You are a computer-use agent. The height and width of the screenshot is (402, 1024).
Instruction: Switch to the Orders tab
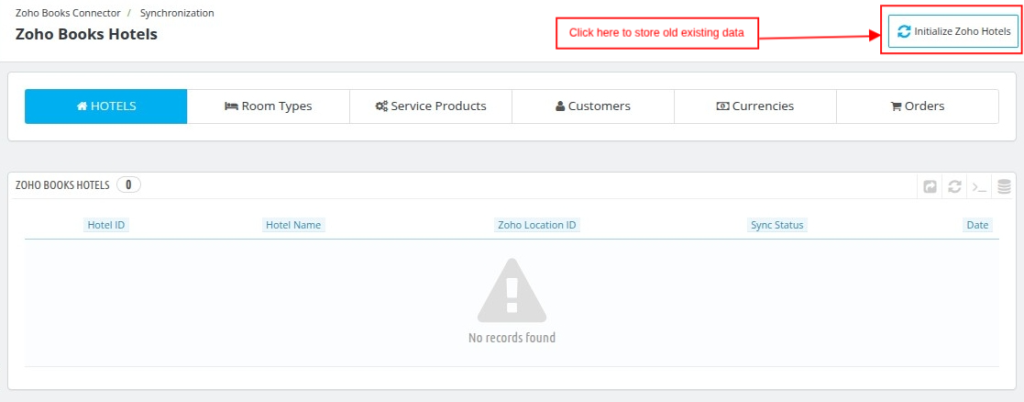point(918,106)
